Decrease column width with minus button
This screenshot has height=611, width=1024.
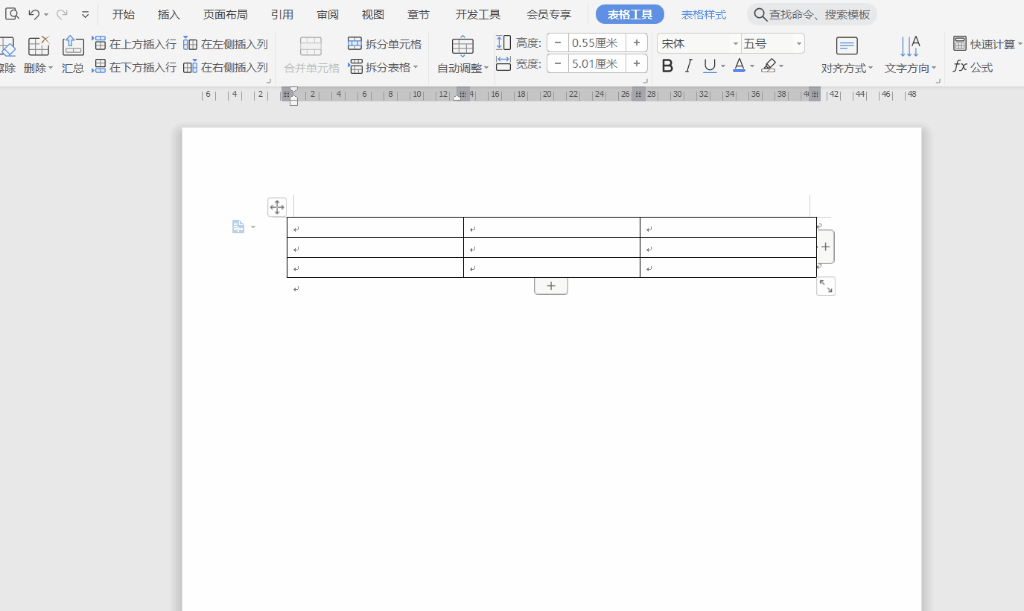558,64
